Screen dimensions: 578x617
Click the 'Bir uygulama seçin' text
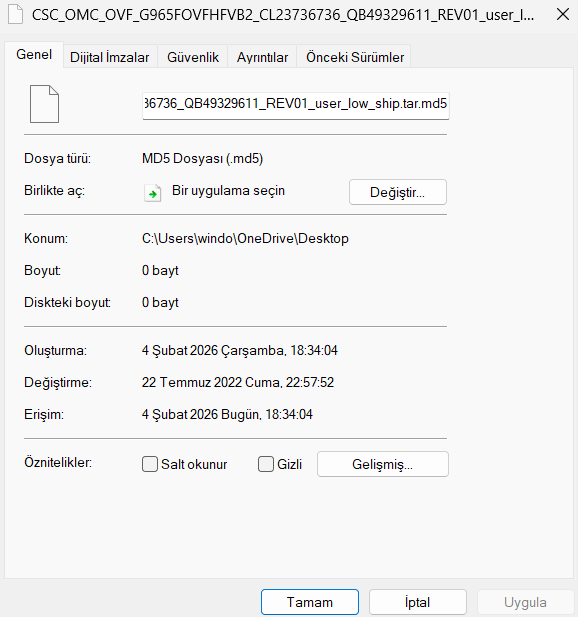[x=228, y=191]
